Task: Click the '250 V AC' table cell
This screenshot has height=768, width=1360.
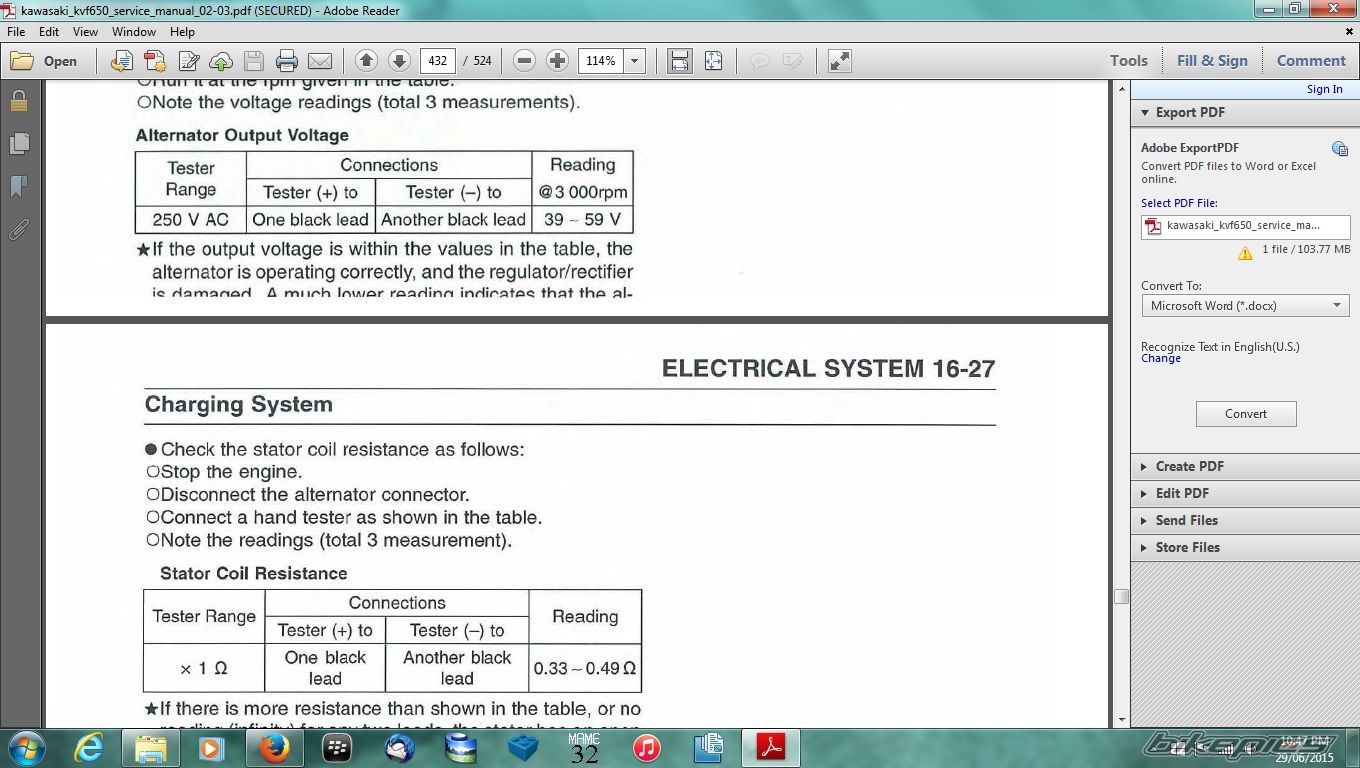Action: [190, 220]
